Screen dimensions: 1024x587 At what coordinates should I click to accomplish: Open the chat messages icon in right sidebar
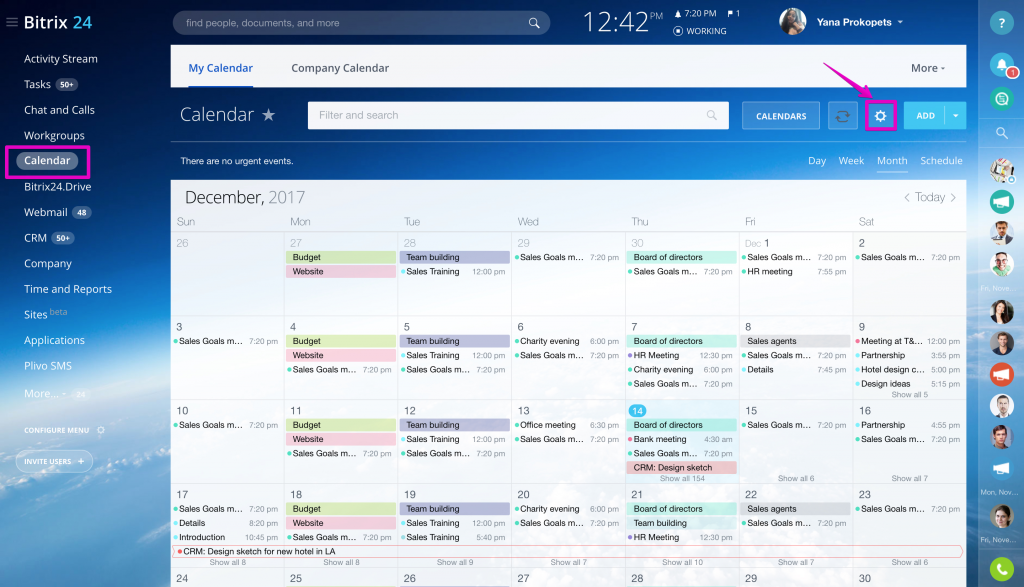click(1001, 99)
